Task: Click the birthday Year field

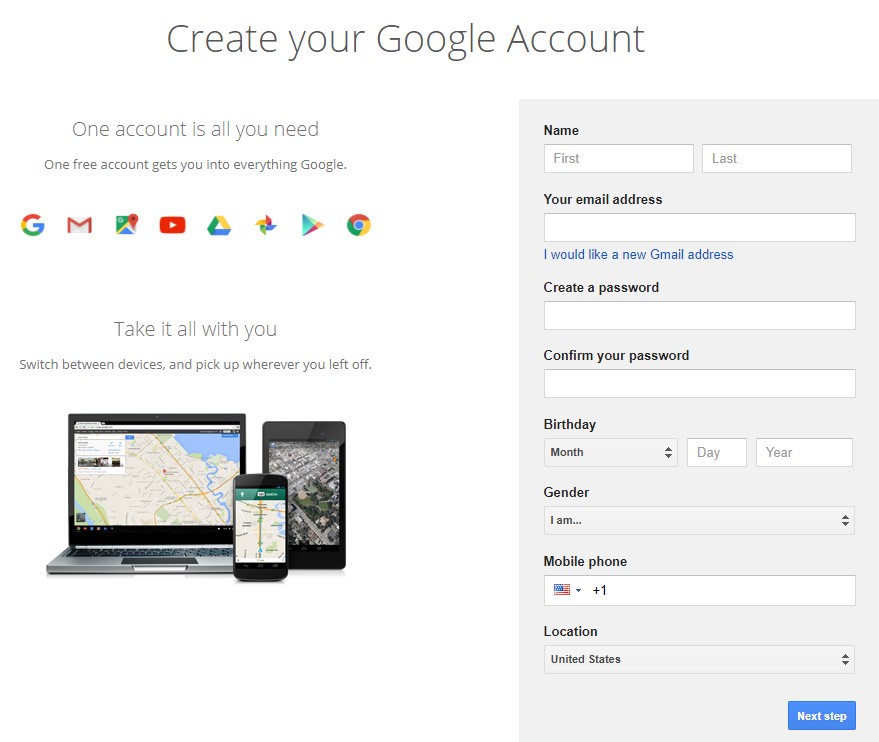Action: (x=804, y=452)
